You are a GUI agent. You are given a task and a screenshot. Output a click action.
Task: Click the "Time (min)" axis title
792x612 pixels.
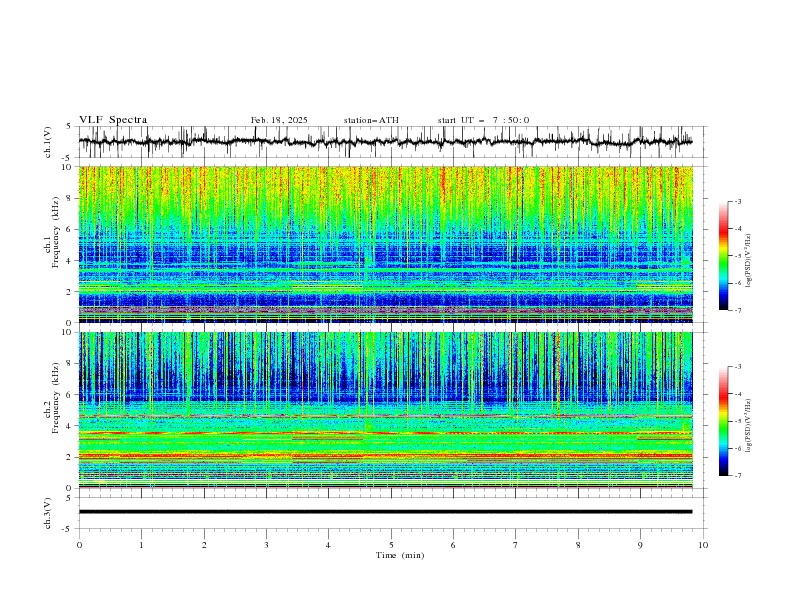400,555
